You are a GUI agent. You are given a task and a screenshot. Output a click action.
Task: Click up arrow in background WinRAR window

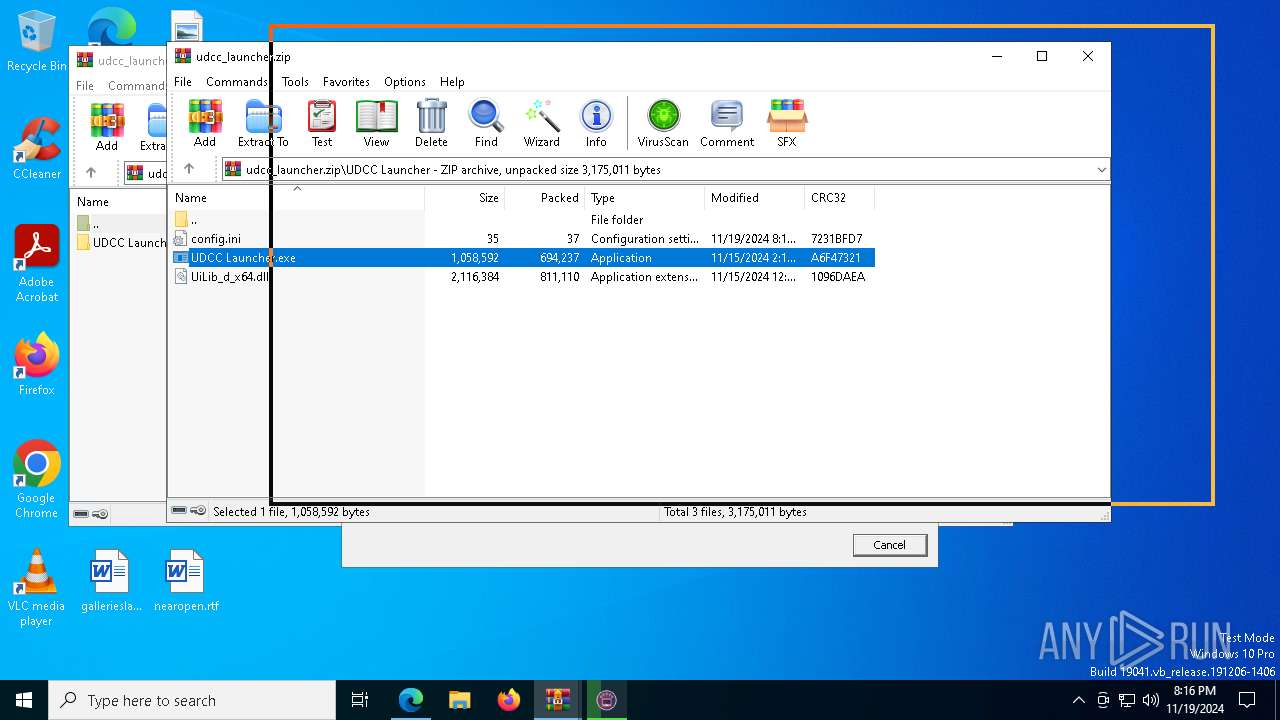pyautogui.click(x=91, y=173)
